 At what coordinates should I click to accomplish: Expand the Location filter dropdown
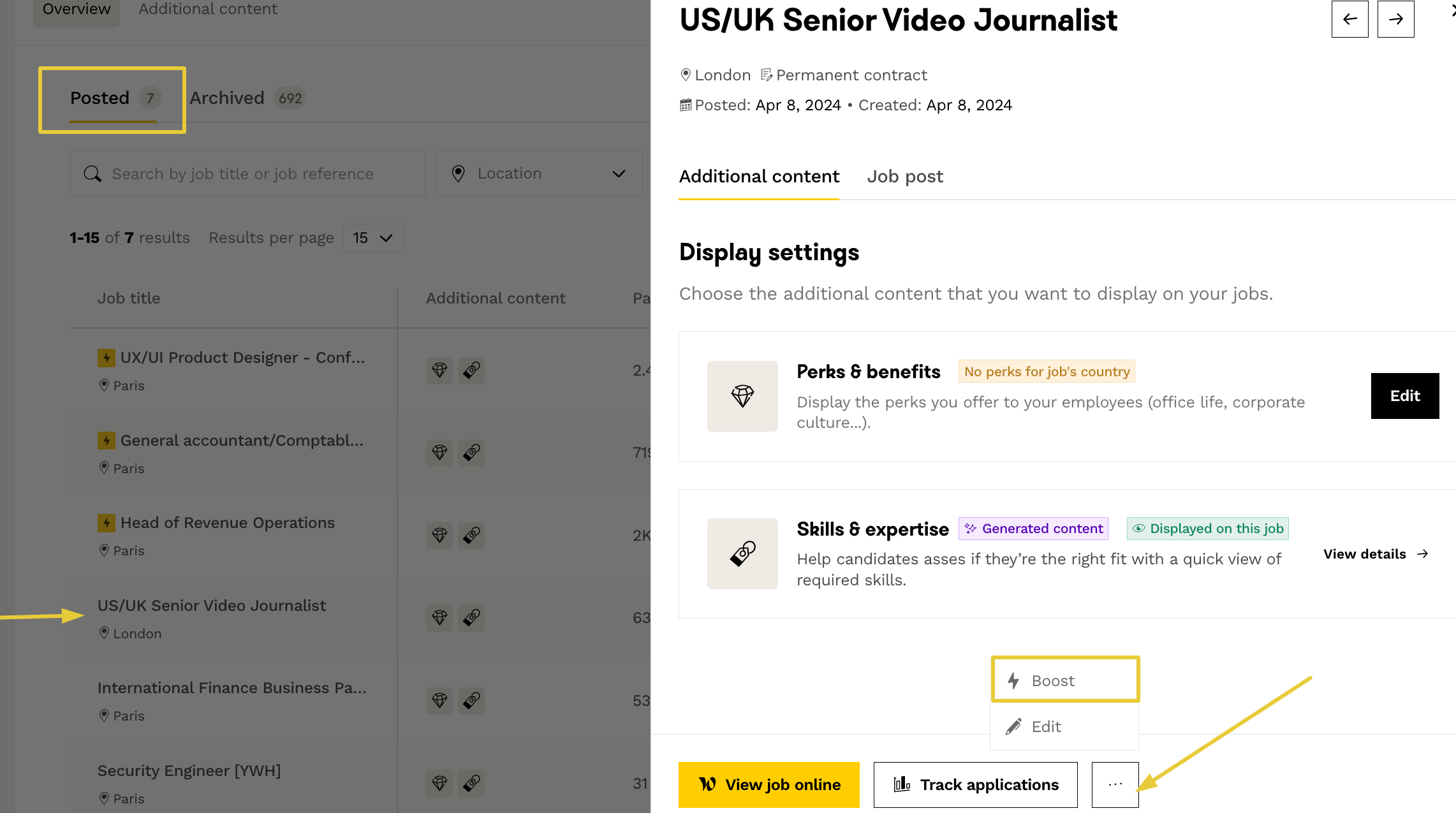pos(538,173)
